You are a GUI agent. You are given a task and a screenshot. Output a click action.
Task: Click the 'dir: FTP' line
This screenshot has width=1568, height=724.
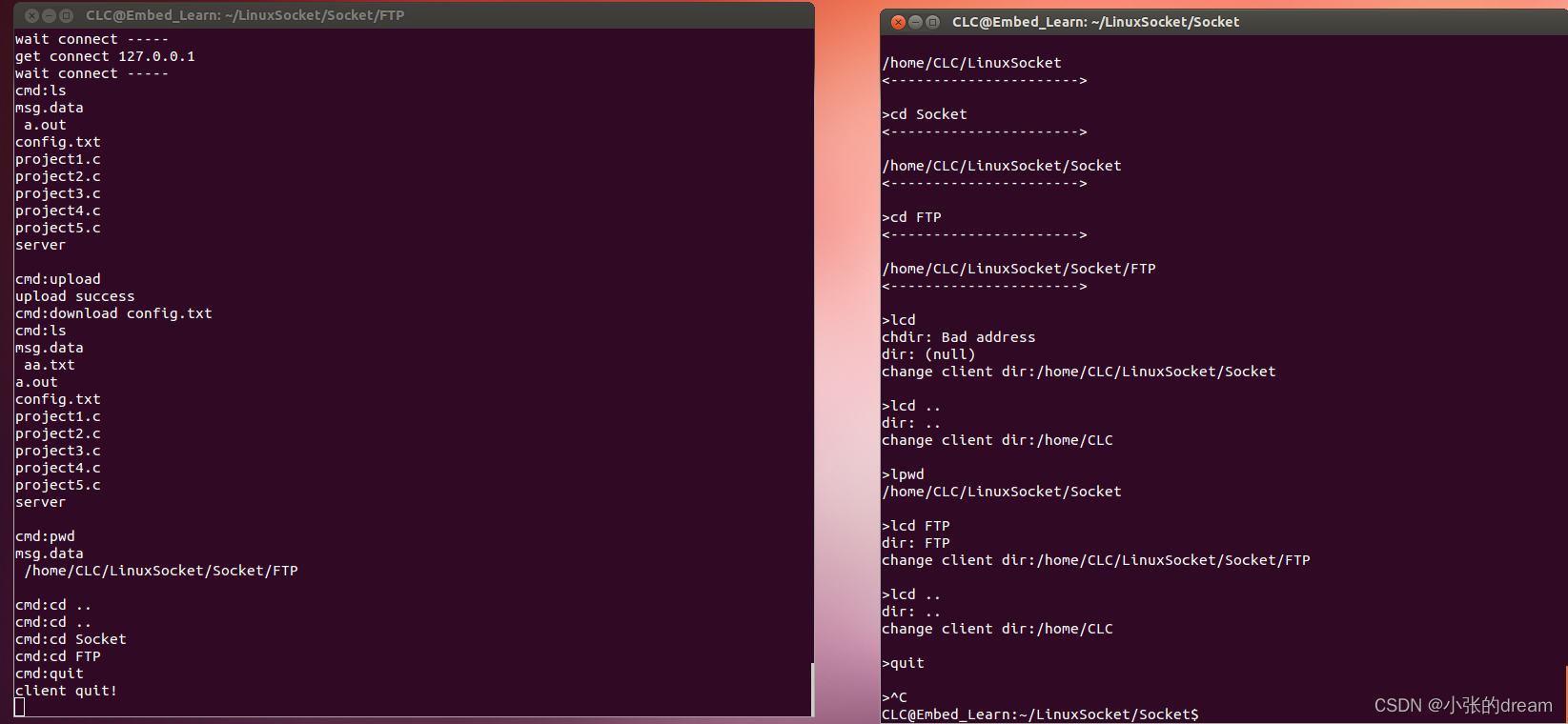coord(916,543)
